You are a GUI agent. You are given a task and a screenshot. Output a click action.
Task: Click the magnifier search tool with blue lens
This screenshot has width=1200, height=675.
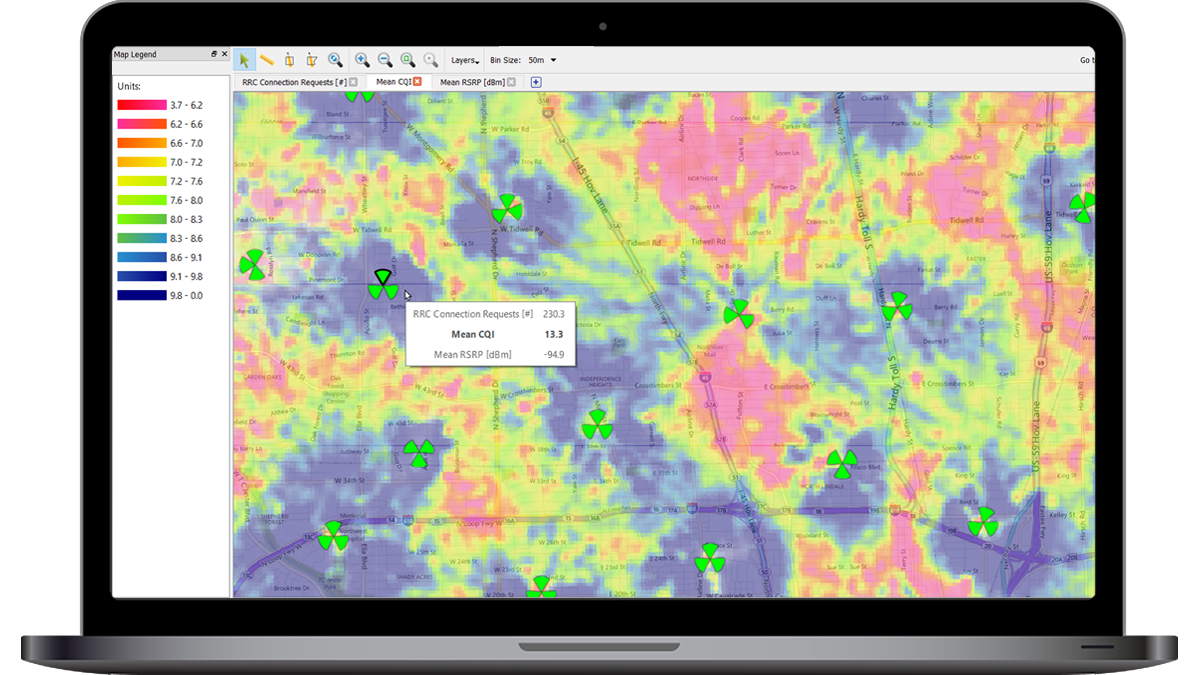[x=335, y=60]
